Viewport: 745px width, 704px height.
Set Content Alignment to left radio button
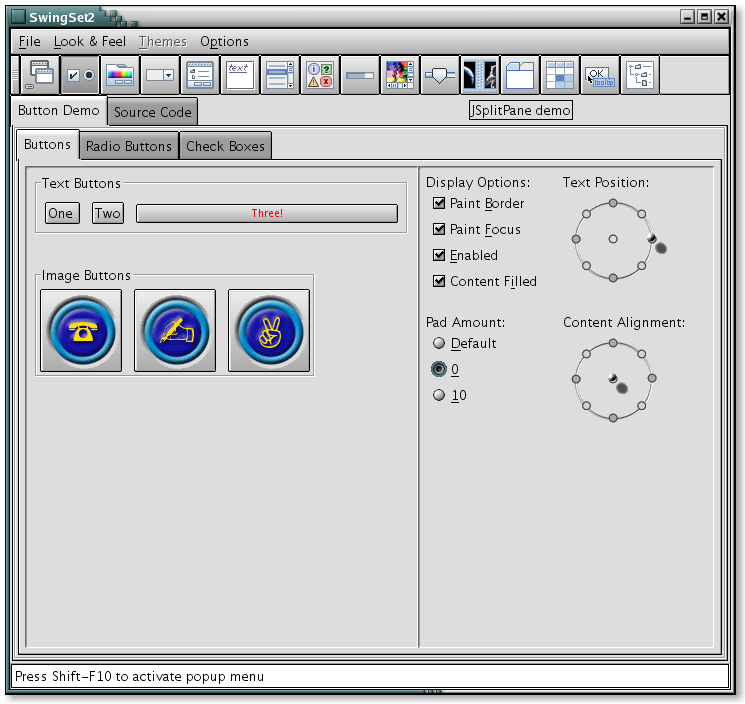coord(576,379)
